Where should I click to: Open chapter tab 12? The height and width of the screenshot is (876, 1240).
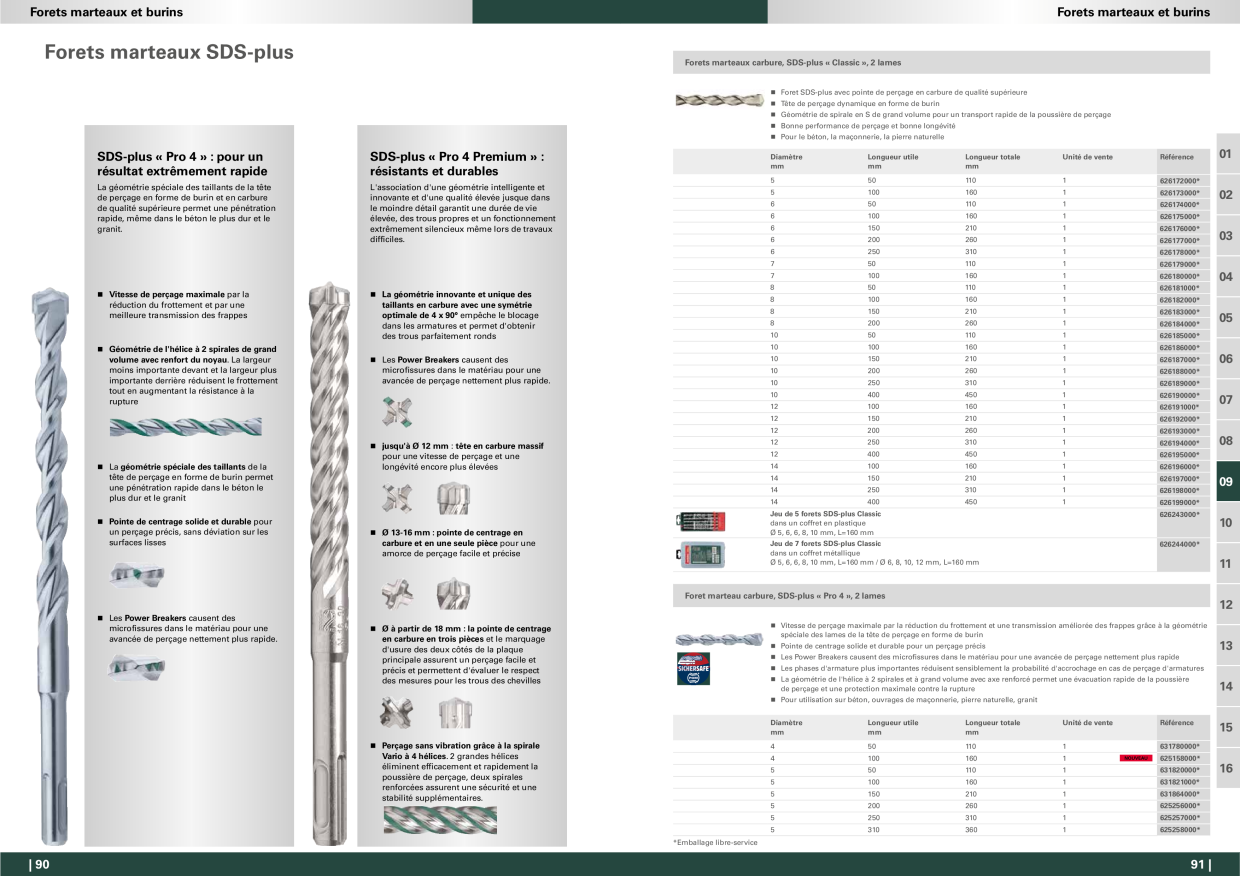pos(1226,605)
